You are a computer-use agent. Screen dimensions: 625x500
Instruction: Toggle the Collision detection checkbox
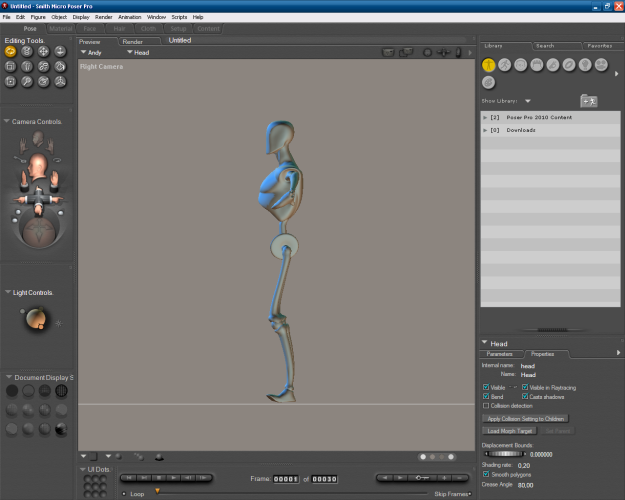coord(486,406)
